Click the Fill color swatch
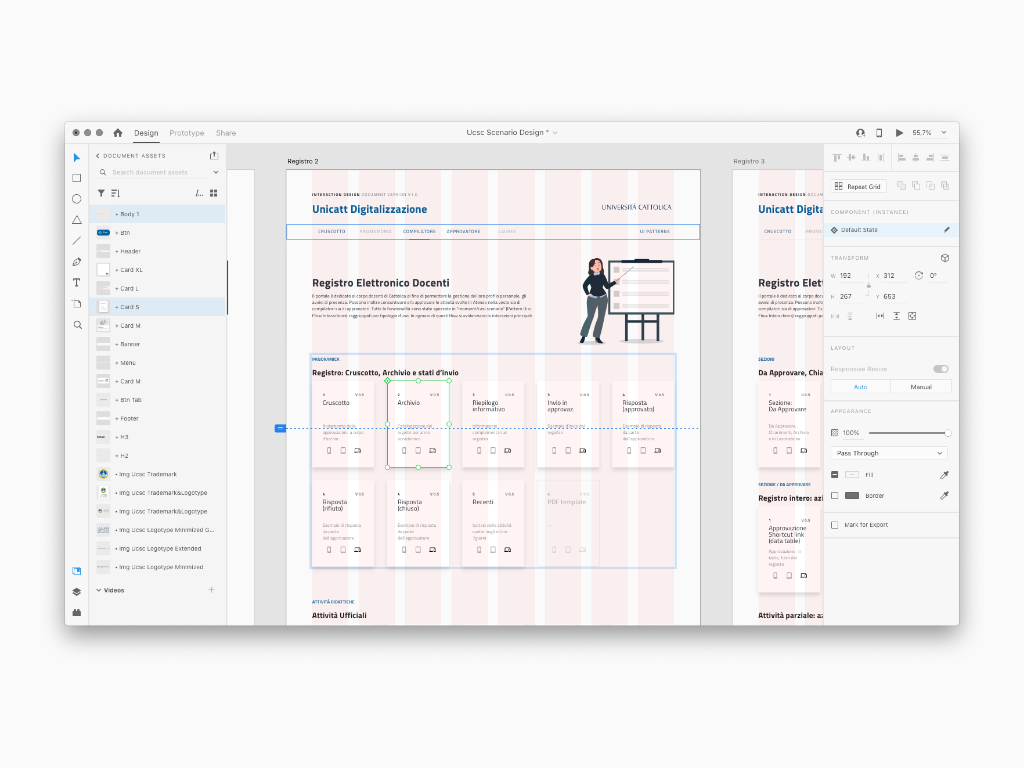1024x768 pixels. [852, 475]
